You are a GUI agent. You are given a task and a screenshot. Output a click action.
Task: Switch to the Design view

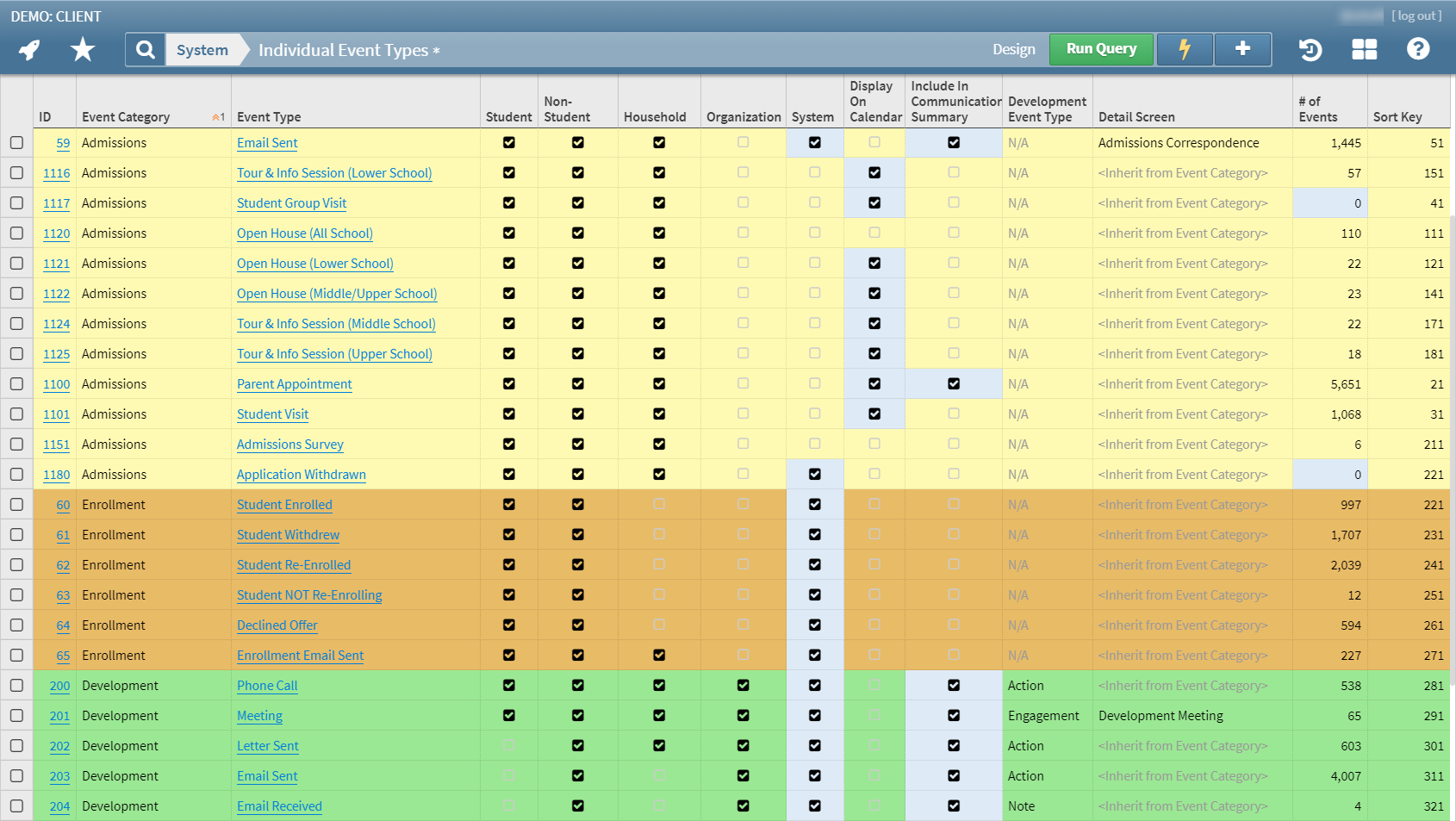(1013, 50)
